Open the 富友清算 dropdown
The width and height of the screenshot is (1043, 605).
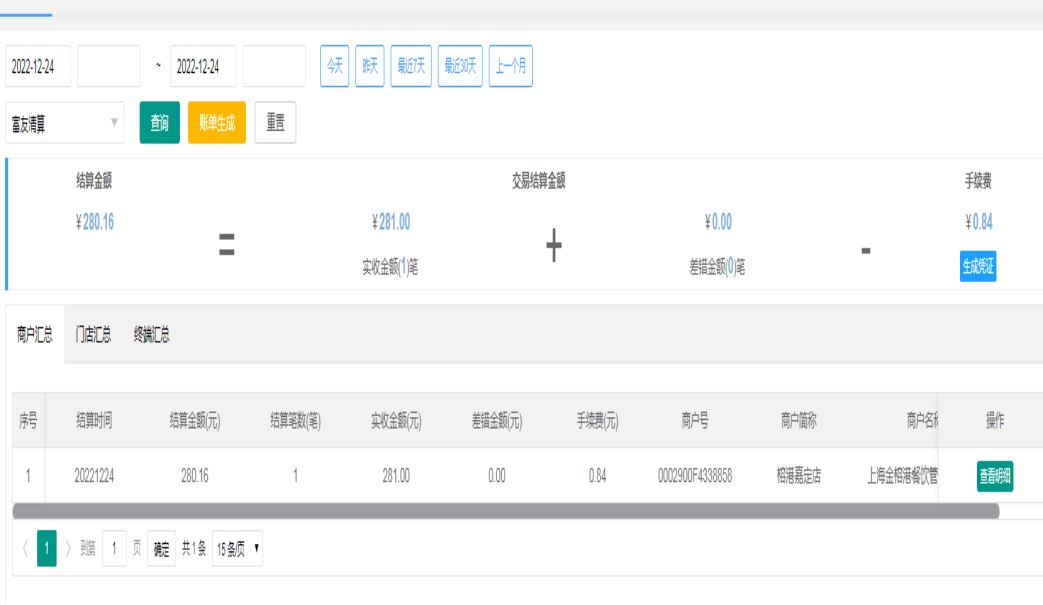[x=65, y=124]
